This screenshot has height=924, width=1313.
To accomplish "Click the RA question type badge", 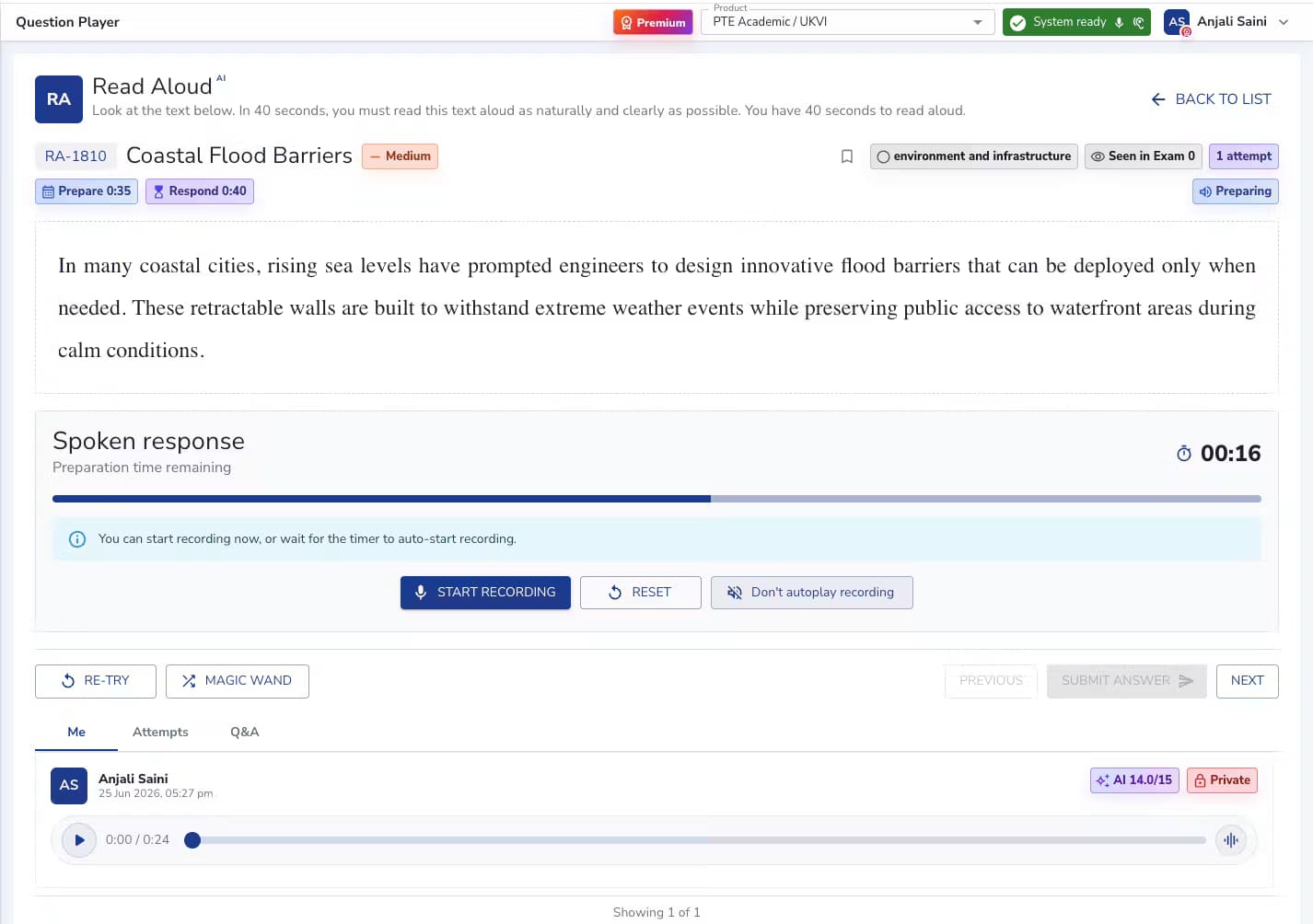I will pos(59,99).
